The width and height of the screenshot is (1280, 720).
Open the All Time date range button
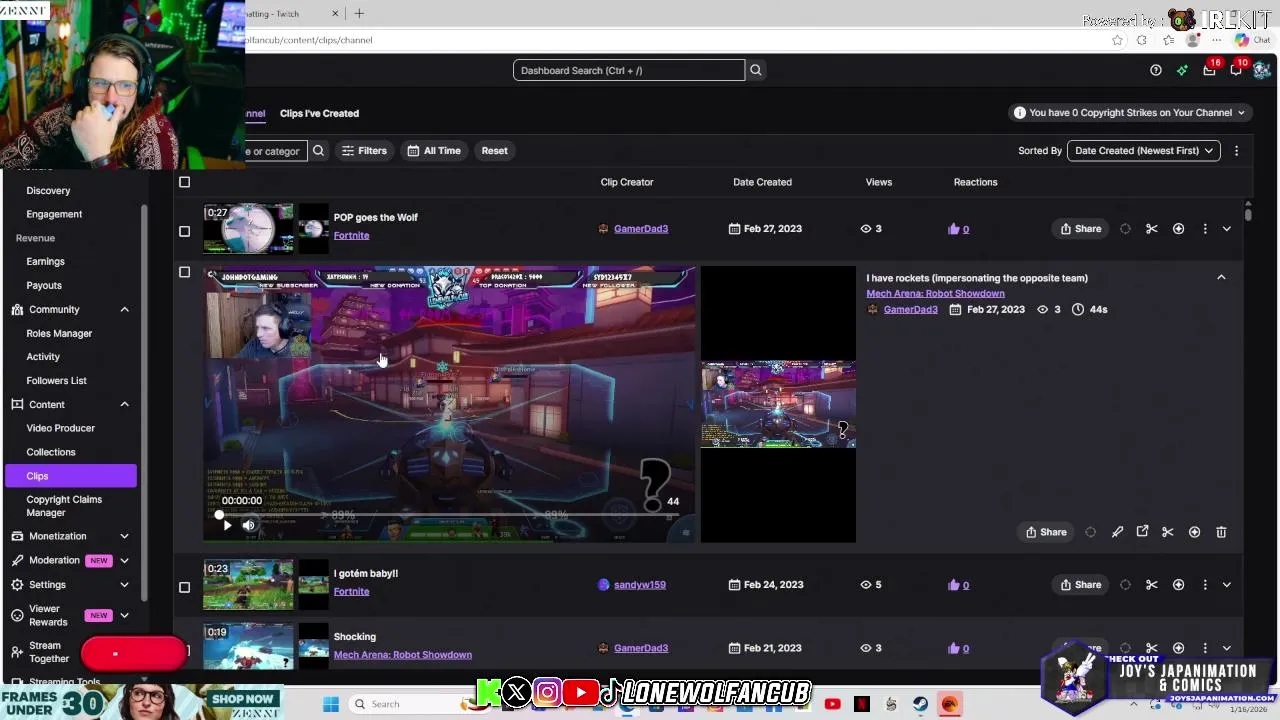pos(434,151)
